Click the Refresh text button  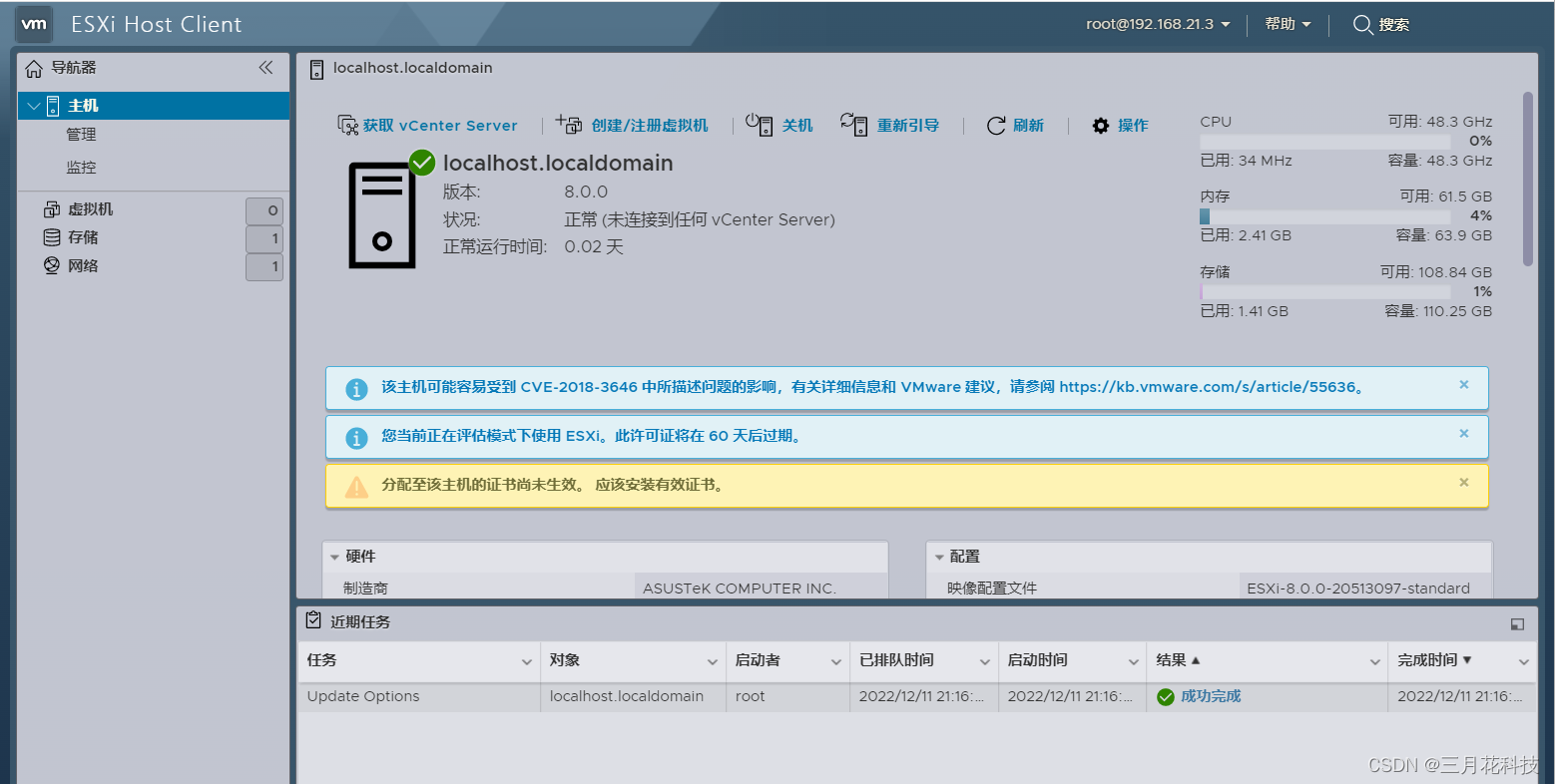(1028, 126)
